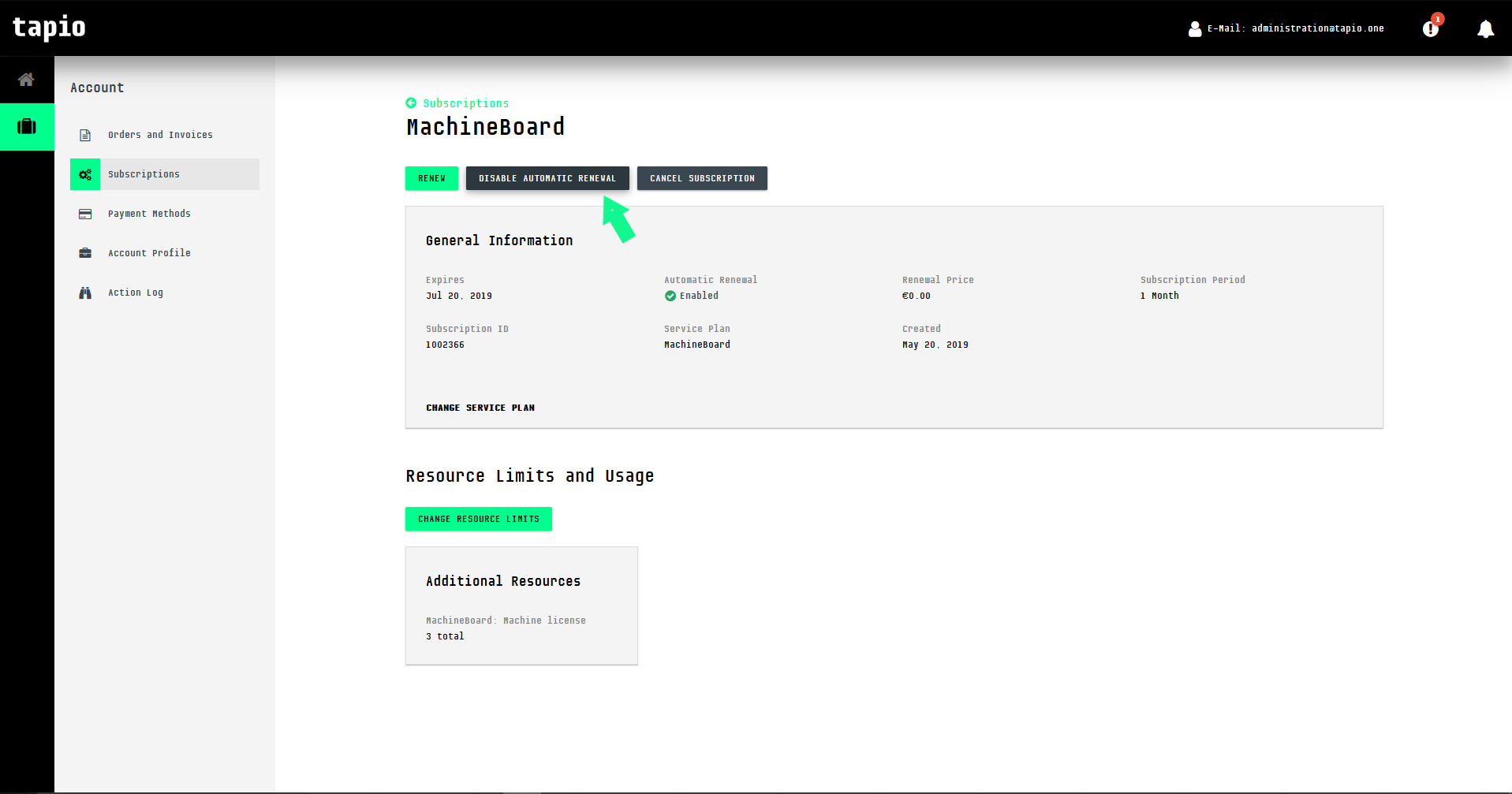View the Action Log
The image size is (1512, 794).
coord(165,293)
